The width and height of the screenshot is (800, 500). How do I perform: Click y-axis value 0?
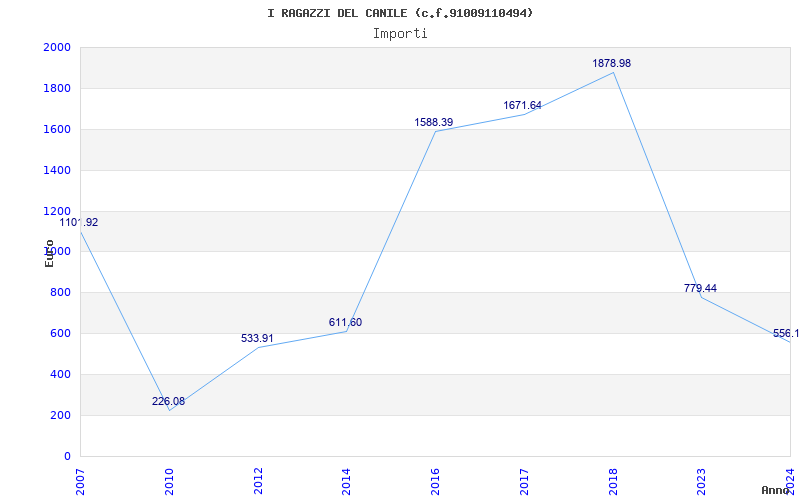coord(67,456)
